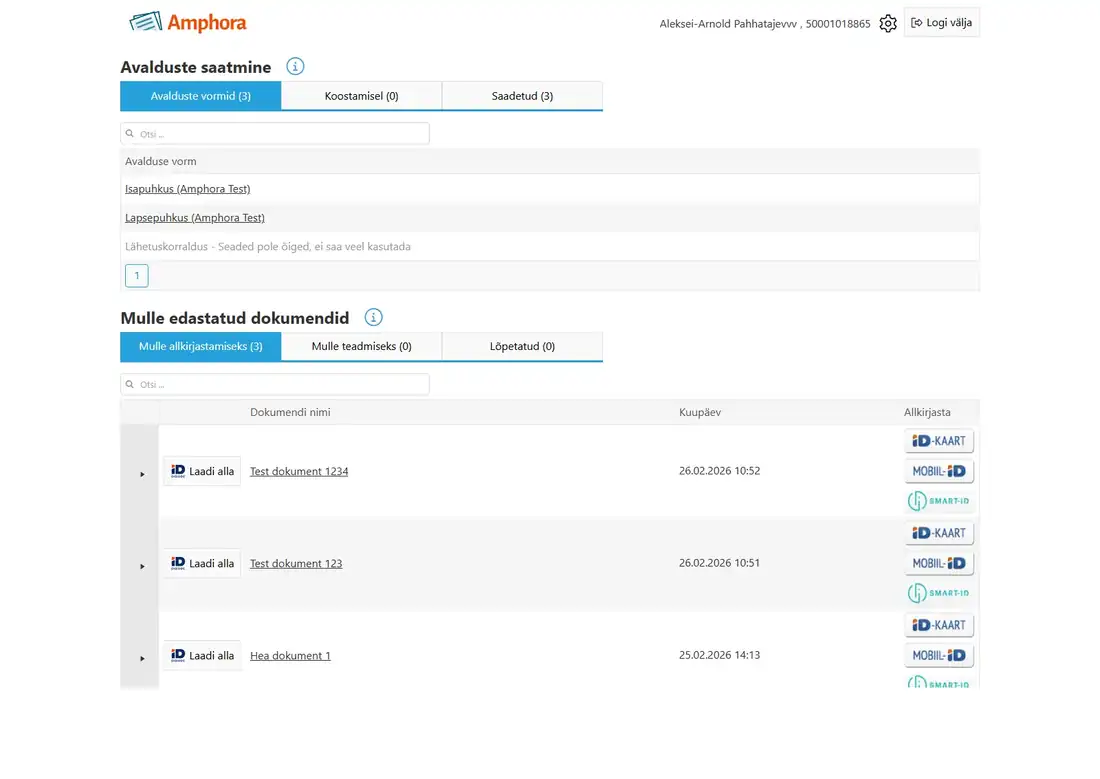Select Mulle allkirjastamiseks (3) tab
This screenshot has width=1100, height=779.
pyautogui.click(x=201, y=346)
